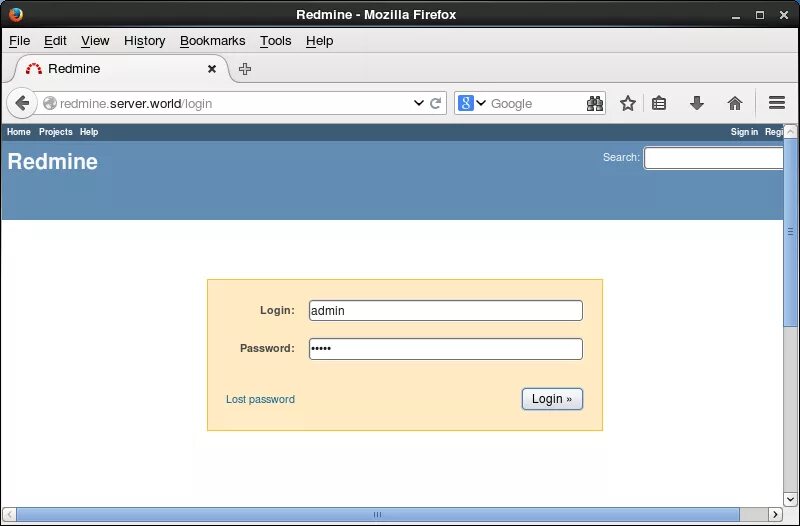The image size is (800, 526).
Task: Open the Help menu in the menu bar
Action: [x=319, y=41]
